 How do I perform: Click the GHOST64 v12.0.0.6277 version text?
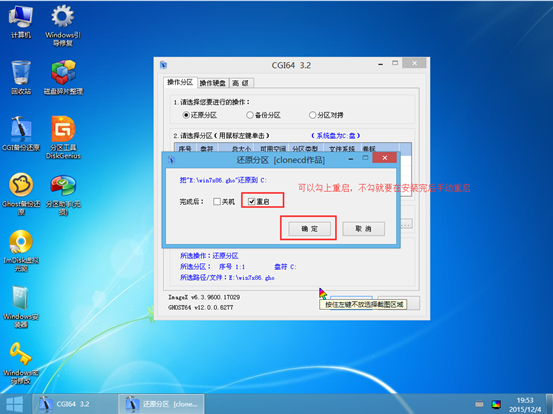pyautogui.click(x=201, y=308)
